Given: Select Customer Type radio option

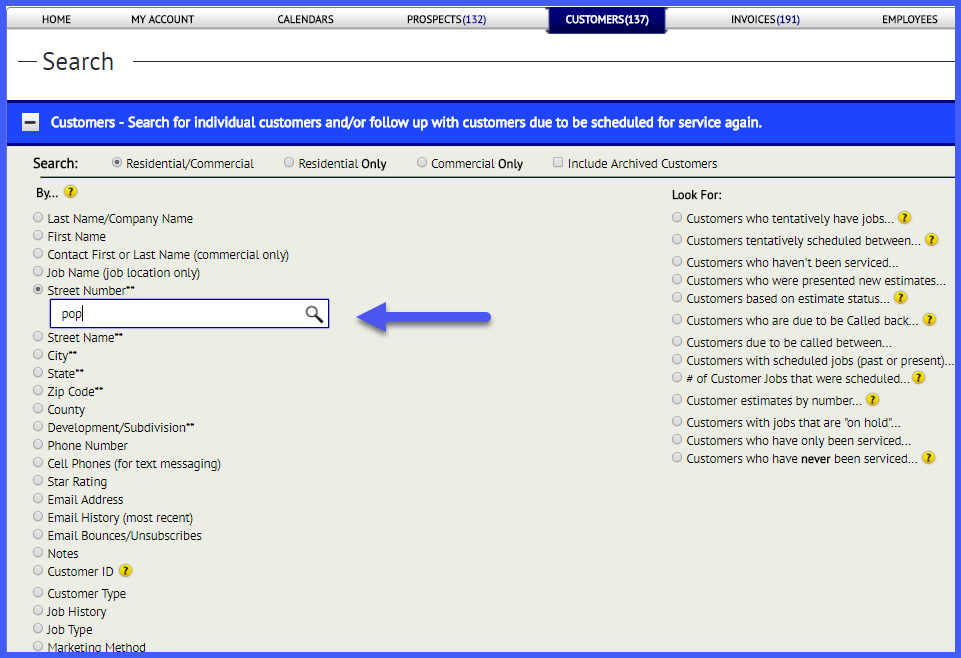Looking at the screenshot, I should (x=38, y=592).
